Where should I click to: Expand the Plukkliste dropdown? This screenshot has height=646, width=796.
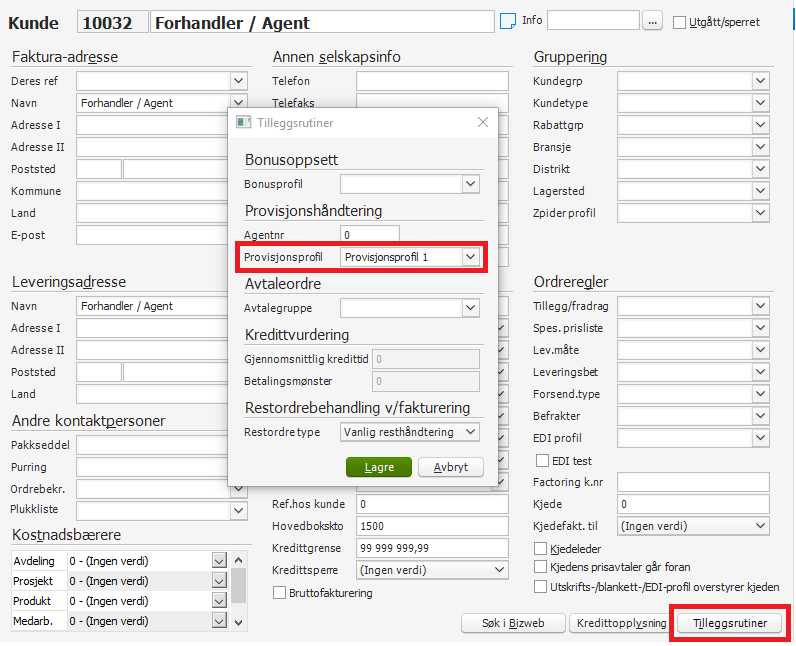point(239,511)
